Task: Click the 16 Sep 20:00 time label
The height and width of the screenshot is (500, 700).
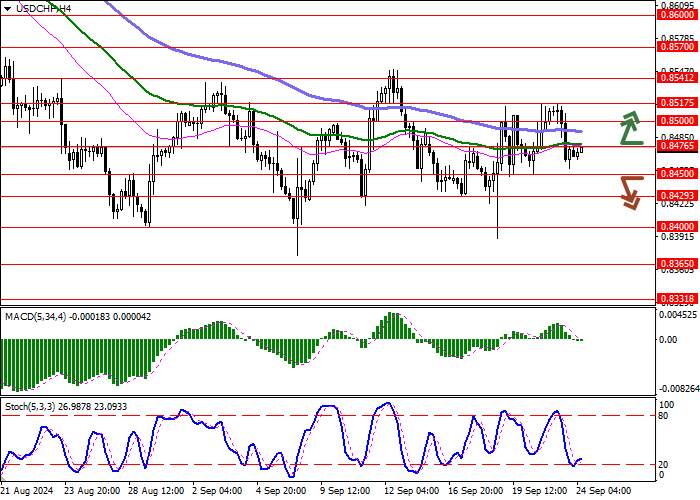Action: [476, 491]
